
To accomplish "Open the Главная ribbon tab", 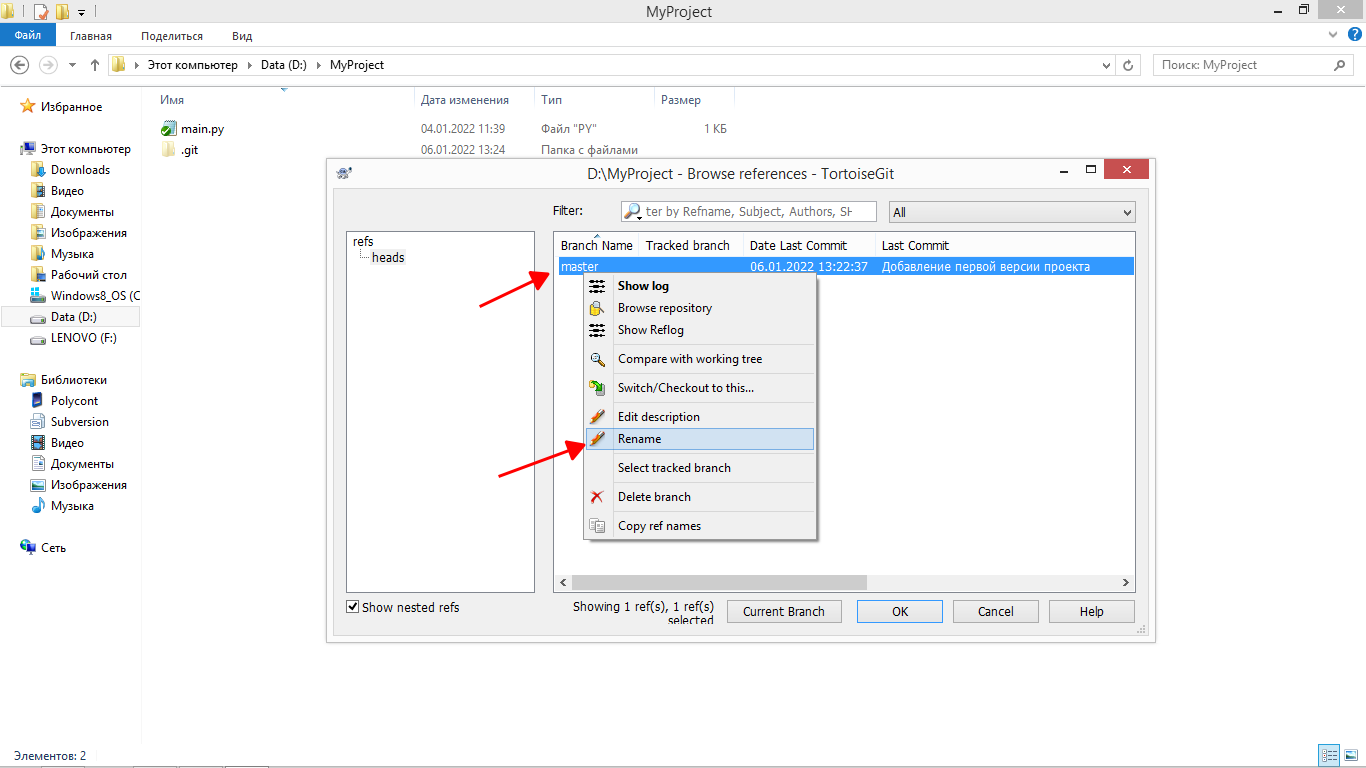I will (91, 36).
